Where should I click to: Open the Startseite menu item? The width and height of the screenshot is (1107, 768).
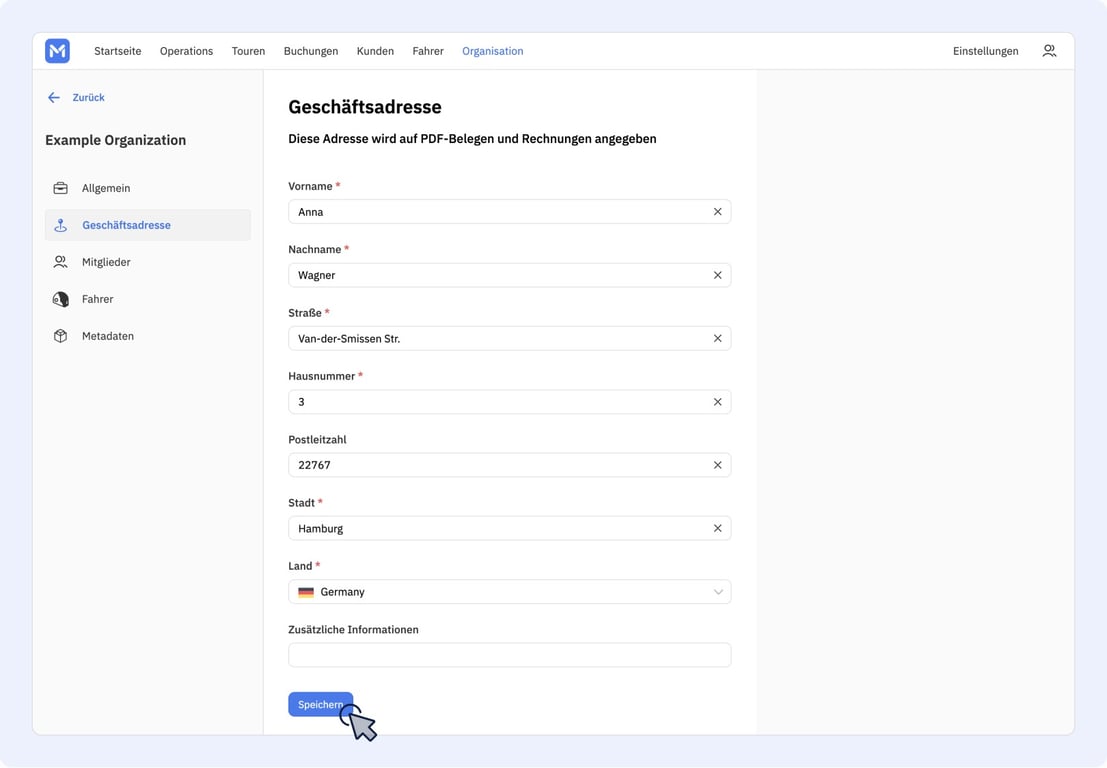click(118, 51)
